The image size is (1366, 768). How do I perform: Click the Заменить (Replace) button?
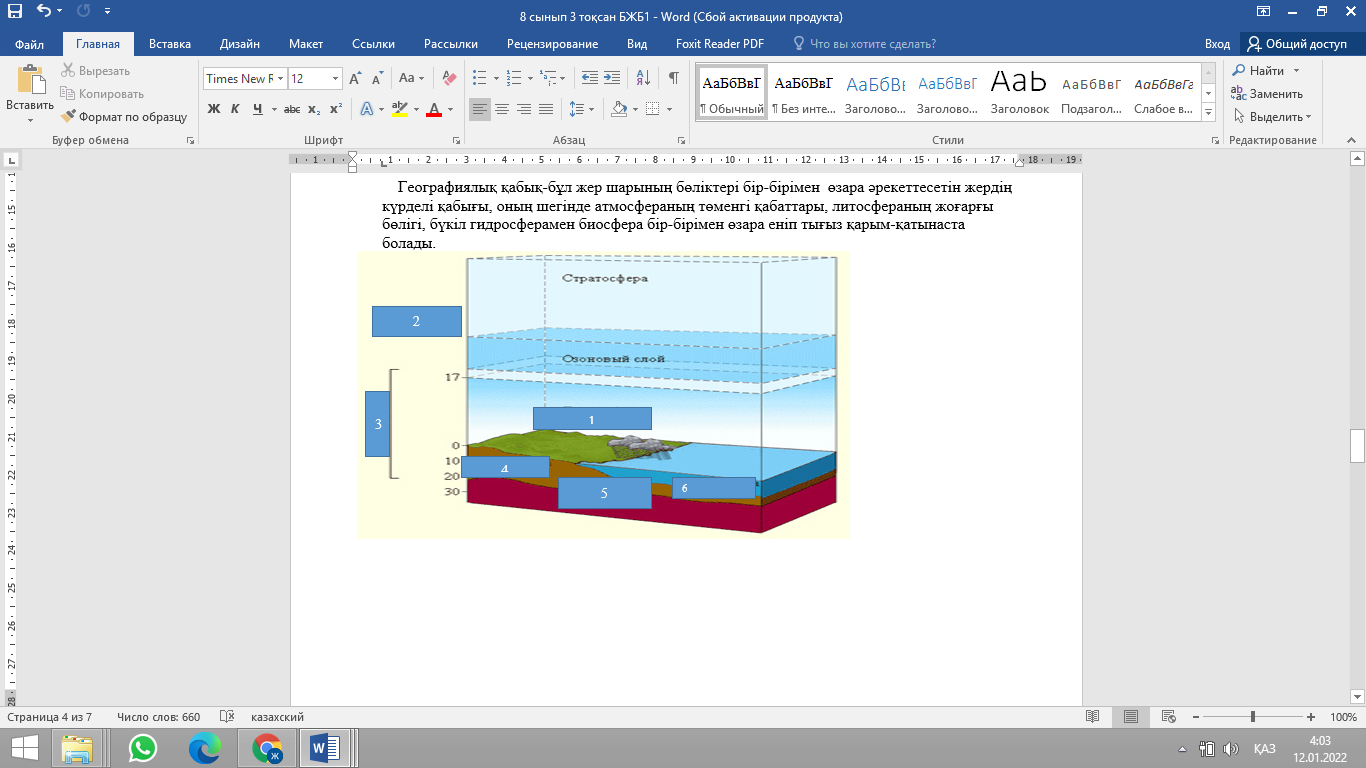pyautogui.click(x=1267, y=94)
